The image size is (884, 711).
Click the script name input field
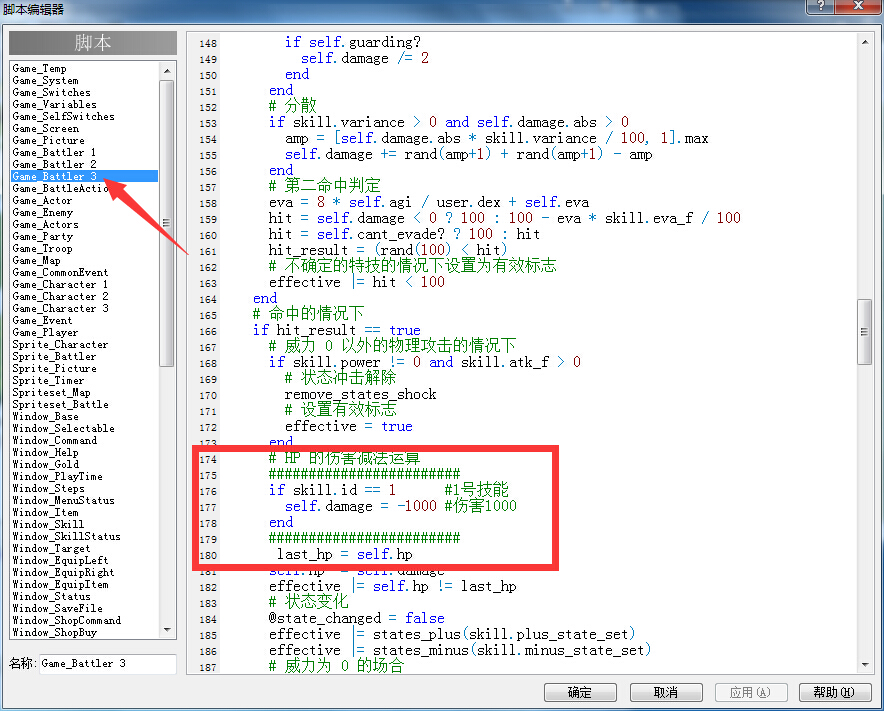coord(107,664)
